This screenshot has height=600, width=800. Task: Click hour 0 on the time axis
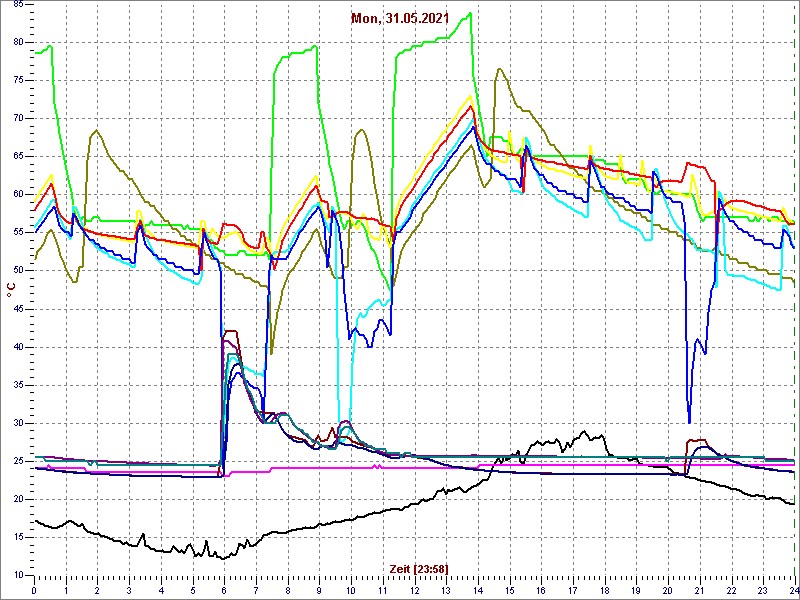(34, 589)
